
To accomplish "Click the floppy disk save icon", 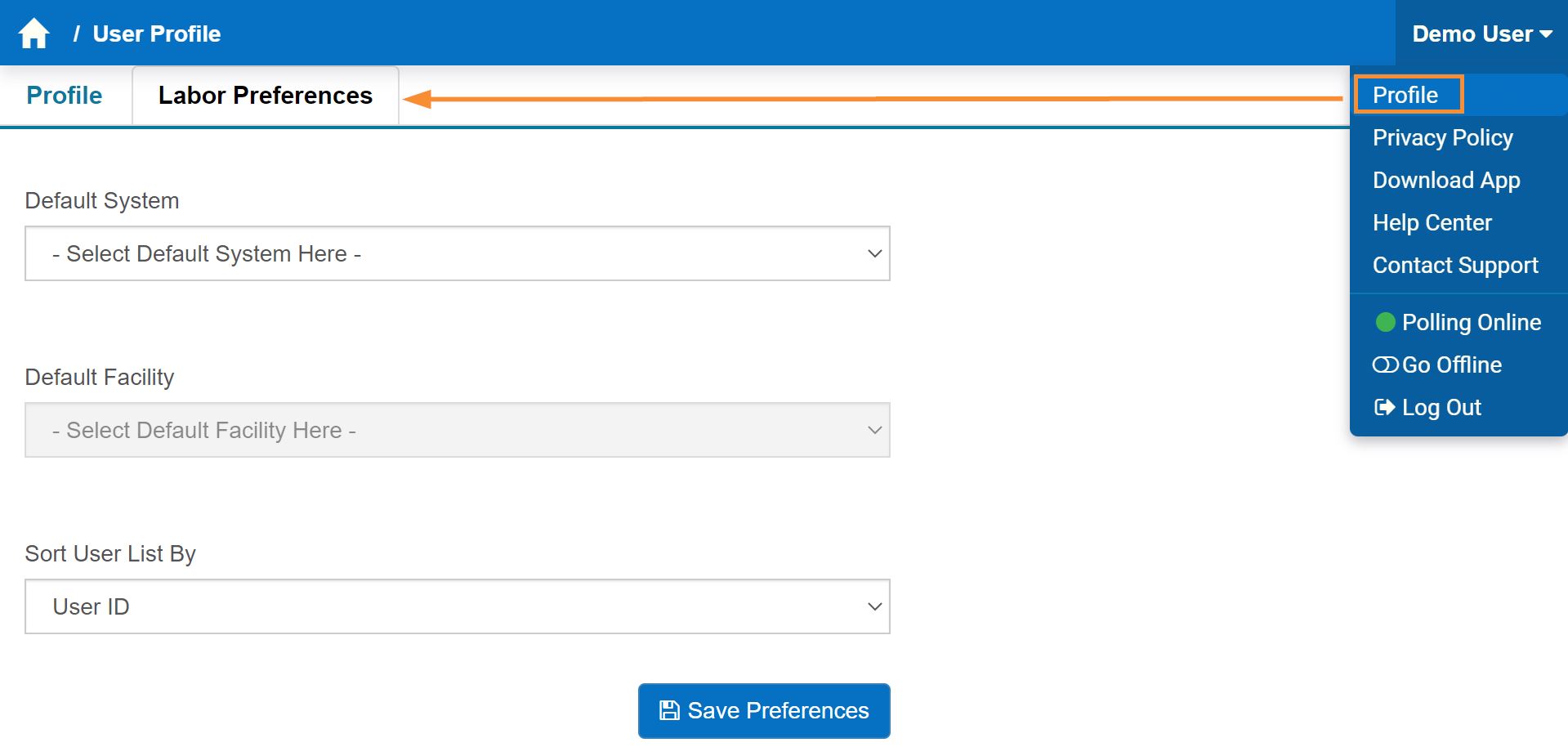I will (x=669, y=711).
